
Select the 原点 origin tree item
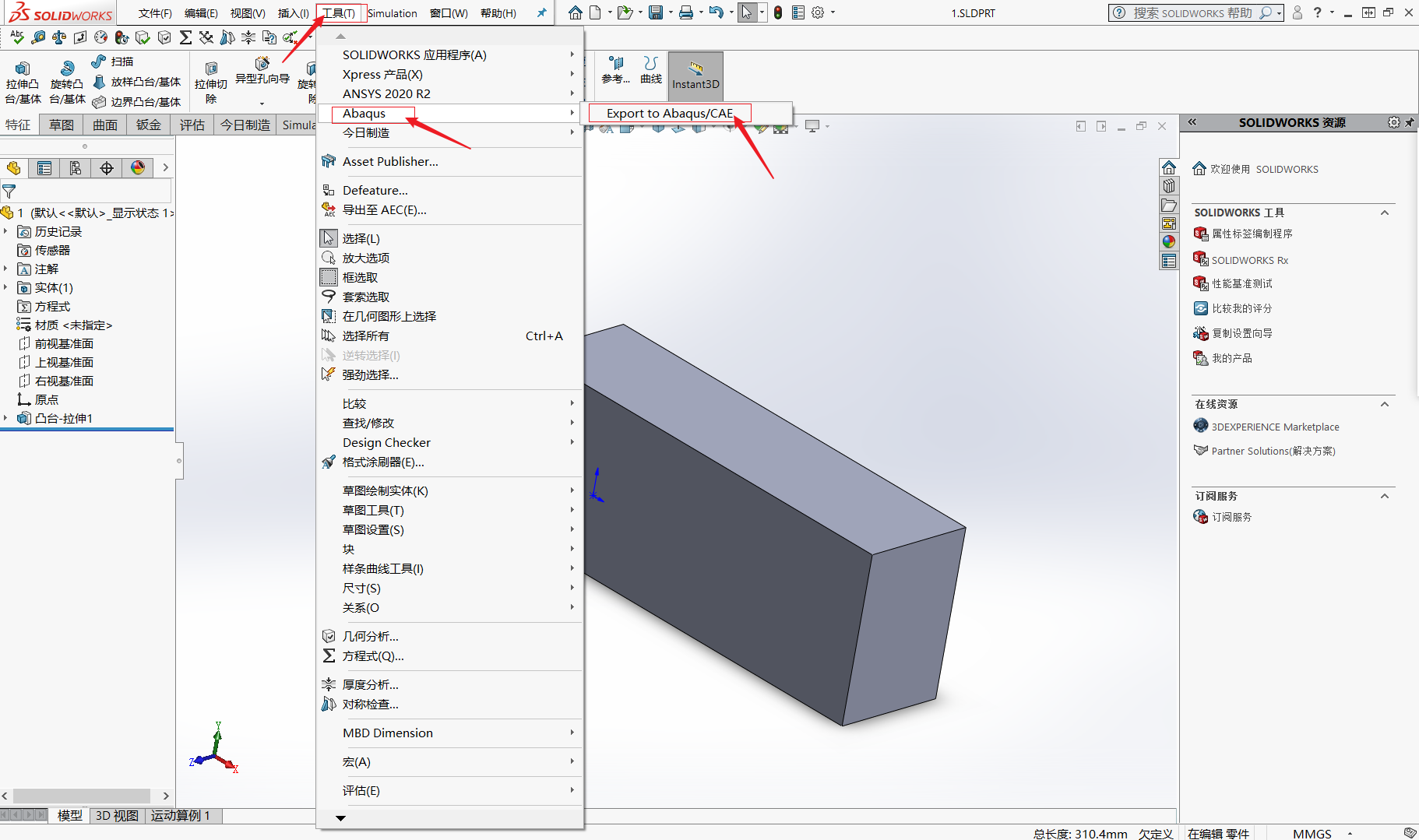pyautogui.click(x=46, y=399)
